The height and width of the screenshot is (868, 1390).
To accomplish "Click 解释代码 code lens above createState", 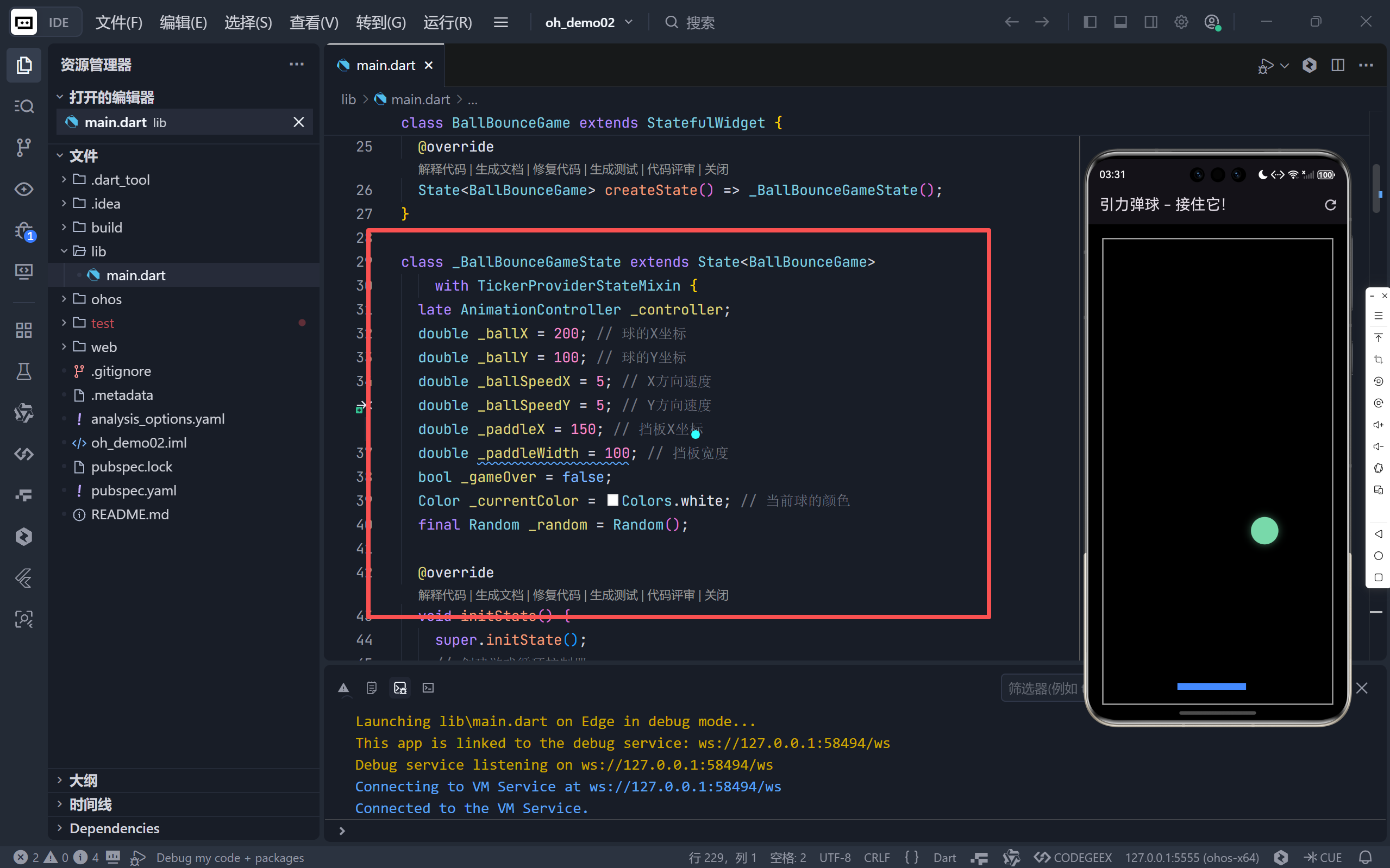I will [x=442, y=169].
